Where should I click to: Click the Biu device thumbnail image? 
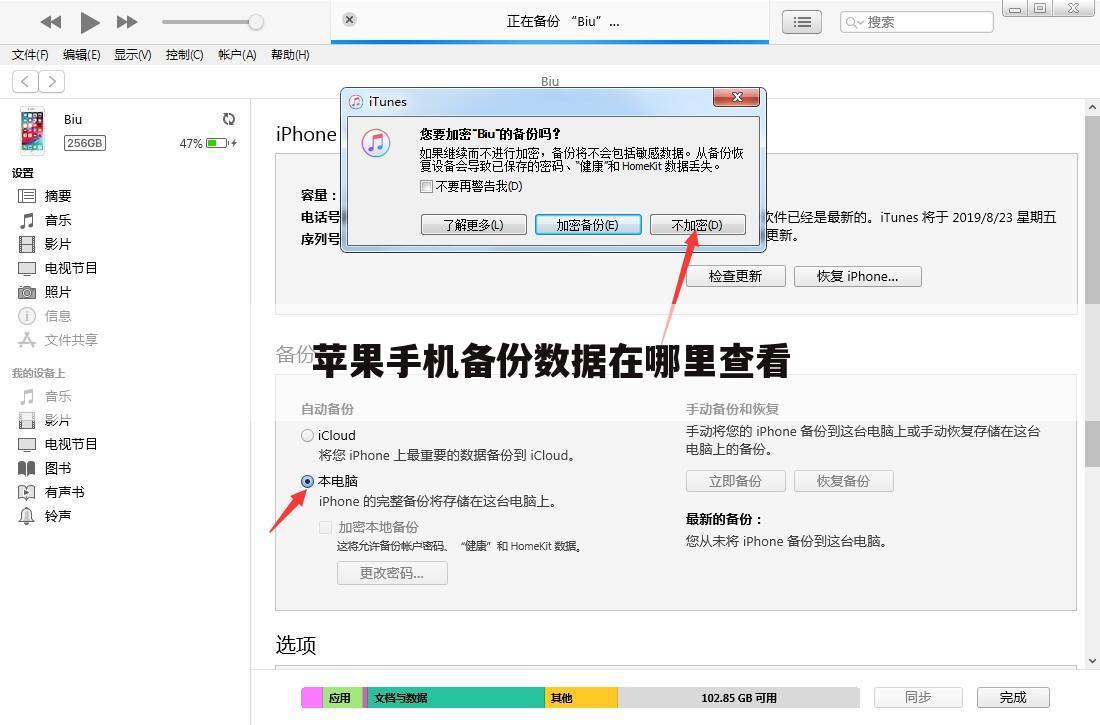(x=32, y=130)
